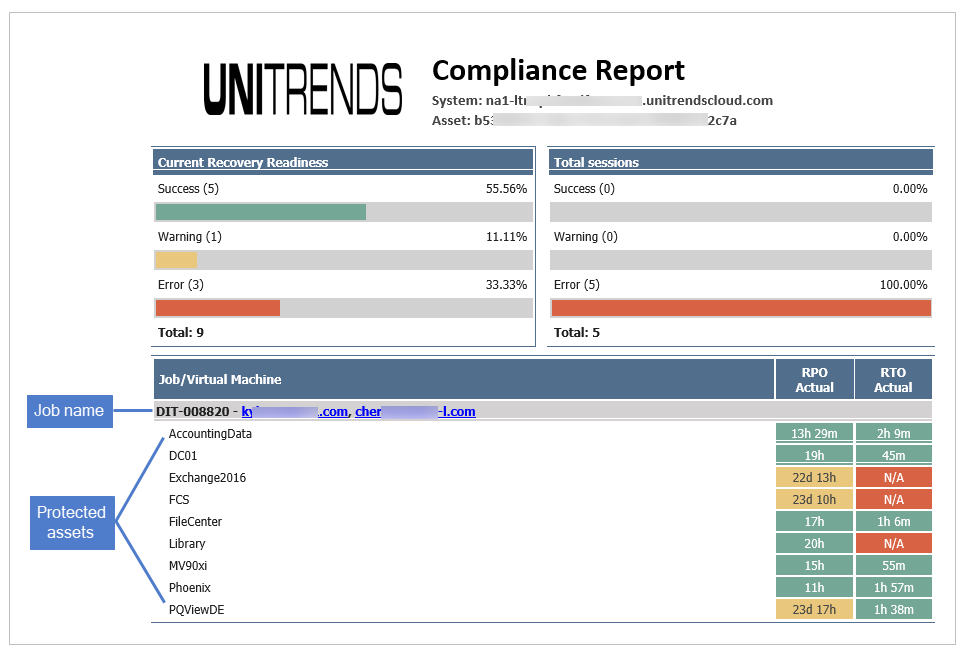Click the Job/Virtual Machine column header
Viewport: 974px width, 659px height.
pos(463,379)
